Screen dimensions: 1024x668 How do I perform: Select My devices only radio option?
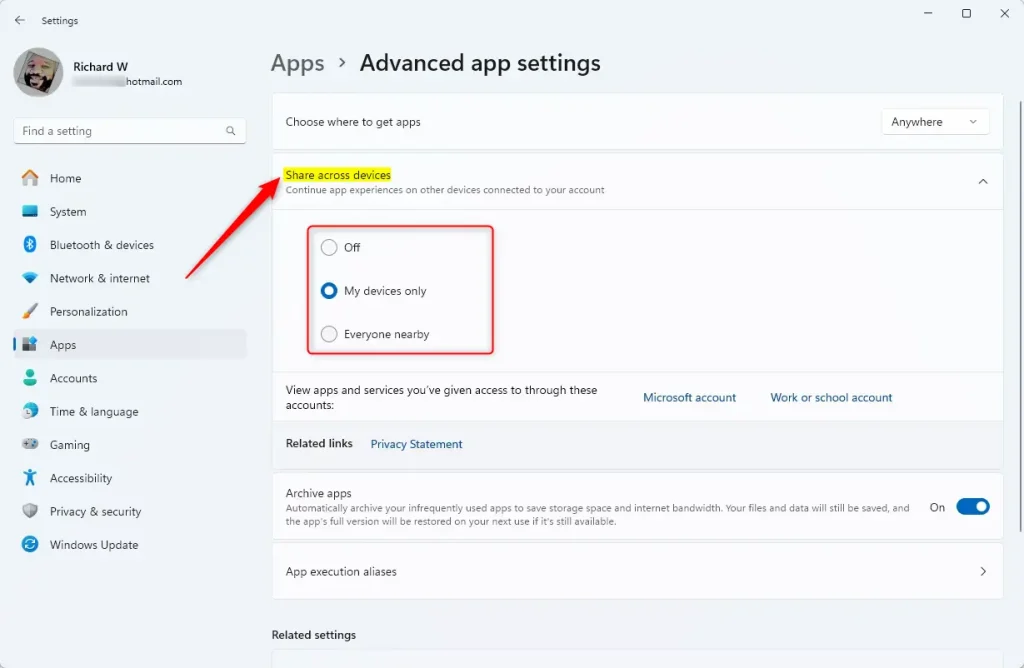[x=329, y=291]
